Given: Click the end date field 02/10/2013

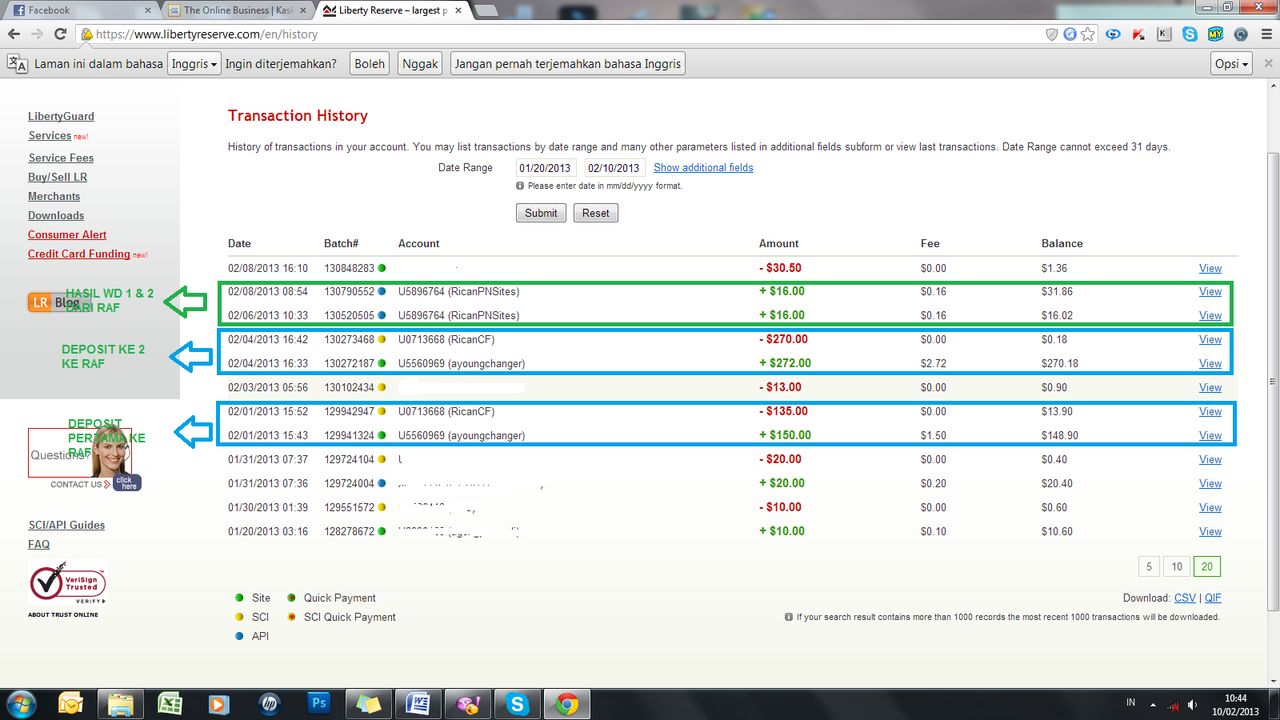Looking at the screenshot, I should point(615,168).
